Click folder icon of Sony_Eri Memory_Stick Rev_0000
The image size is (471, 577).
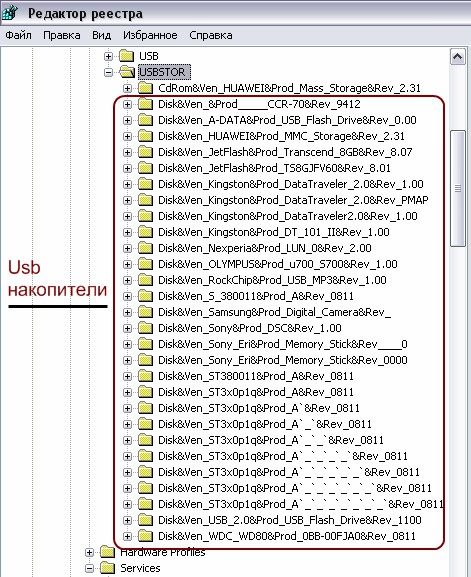pos(146,360)
